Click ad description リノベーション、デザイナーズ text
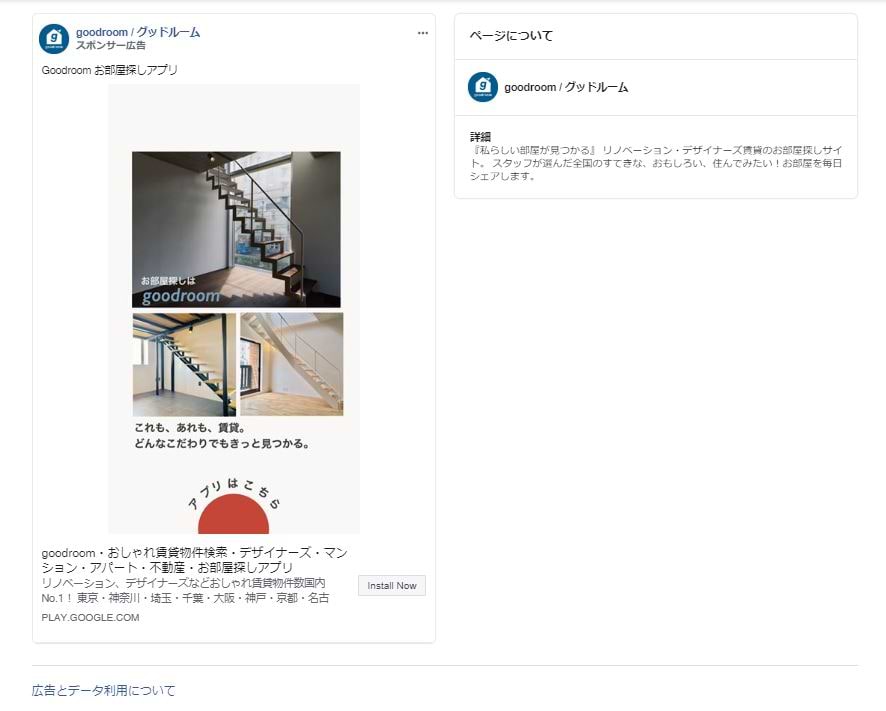The width and height of the screenshot is (886, 711). point(185,590)
